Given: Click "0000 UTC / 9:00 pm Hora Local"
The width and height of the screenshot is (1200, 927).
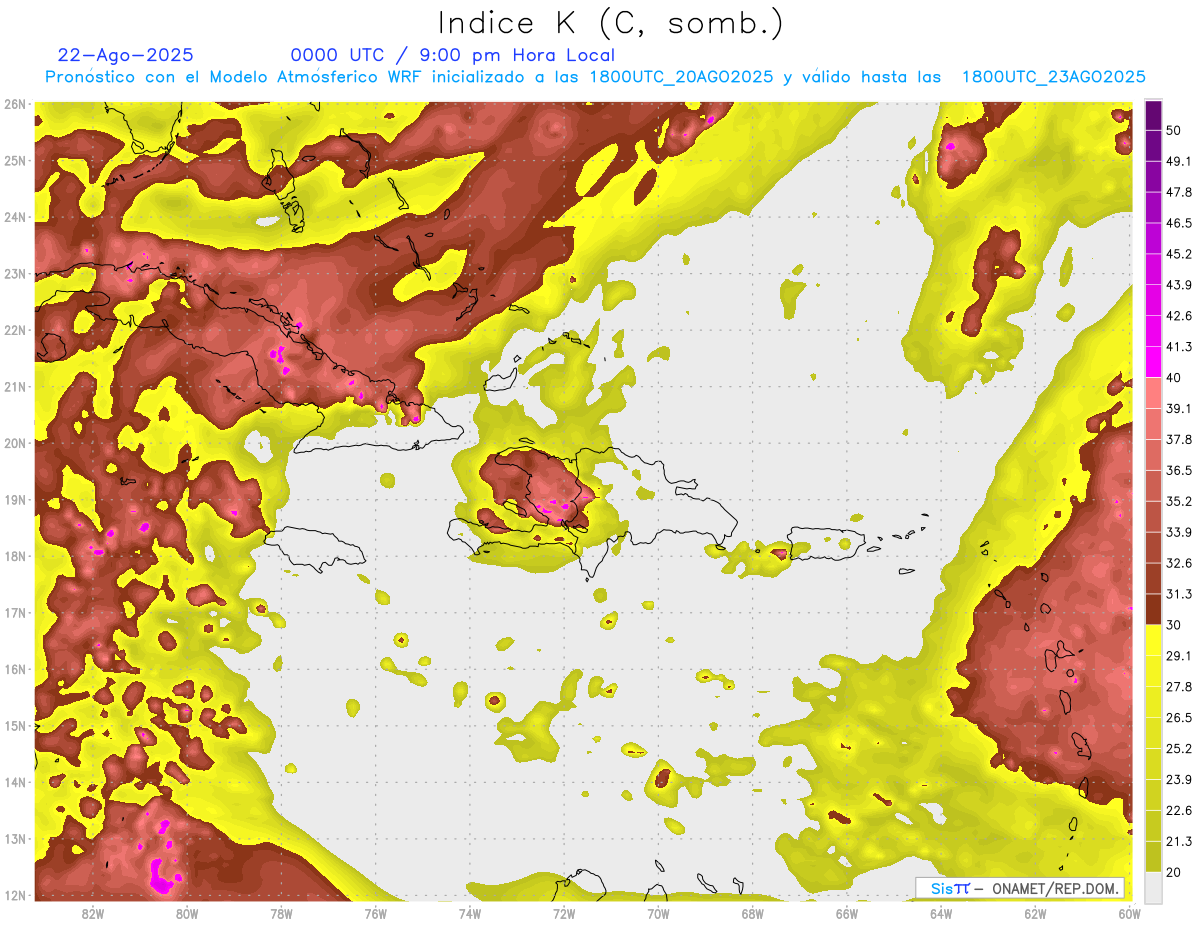Looking at the screenshot, I should [452, 55].
